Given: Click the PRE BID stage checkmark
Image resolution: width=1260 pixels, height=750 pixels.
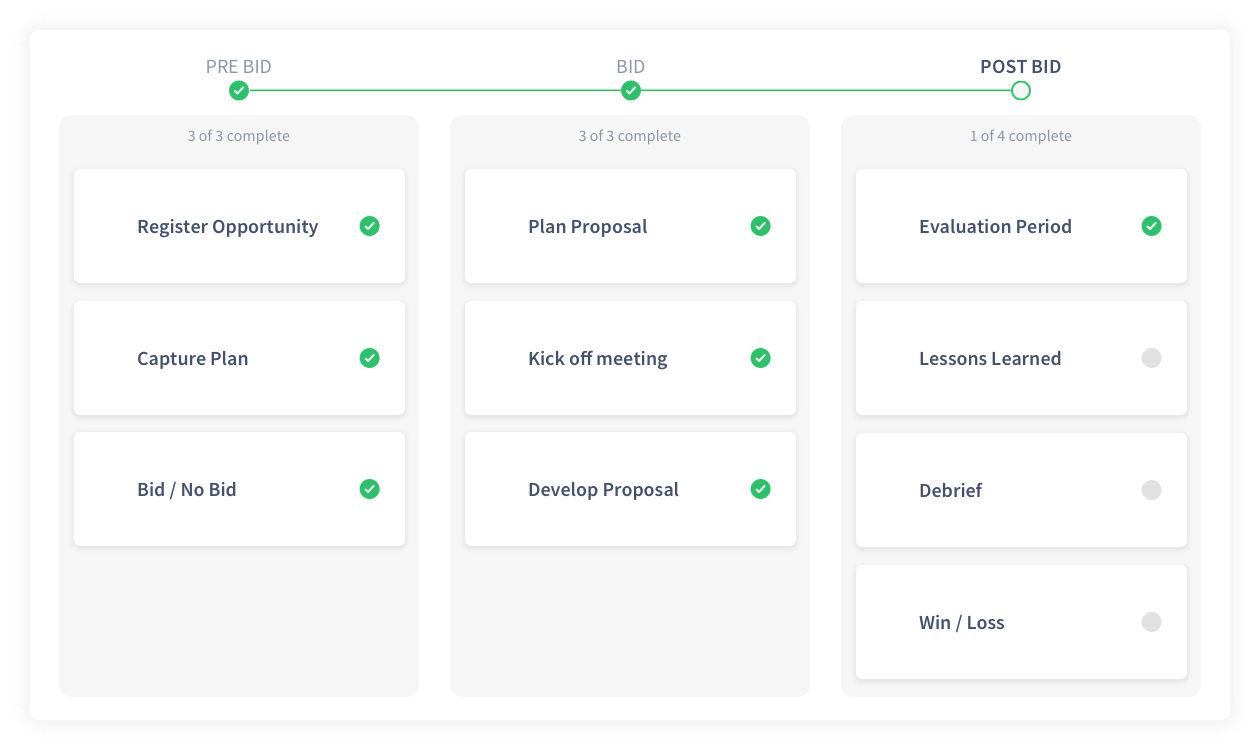Looking at the screenshot, I should click(x=239, y=91).
